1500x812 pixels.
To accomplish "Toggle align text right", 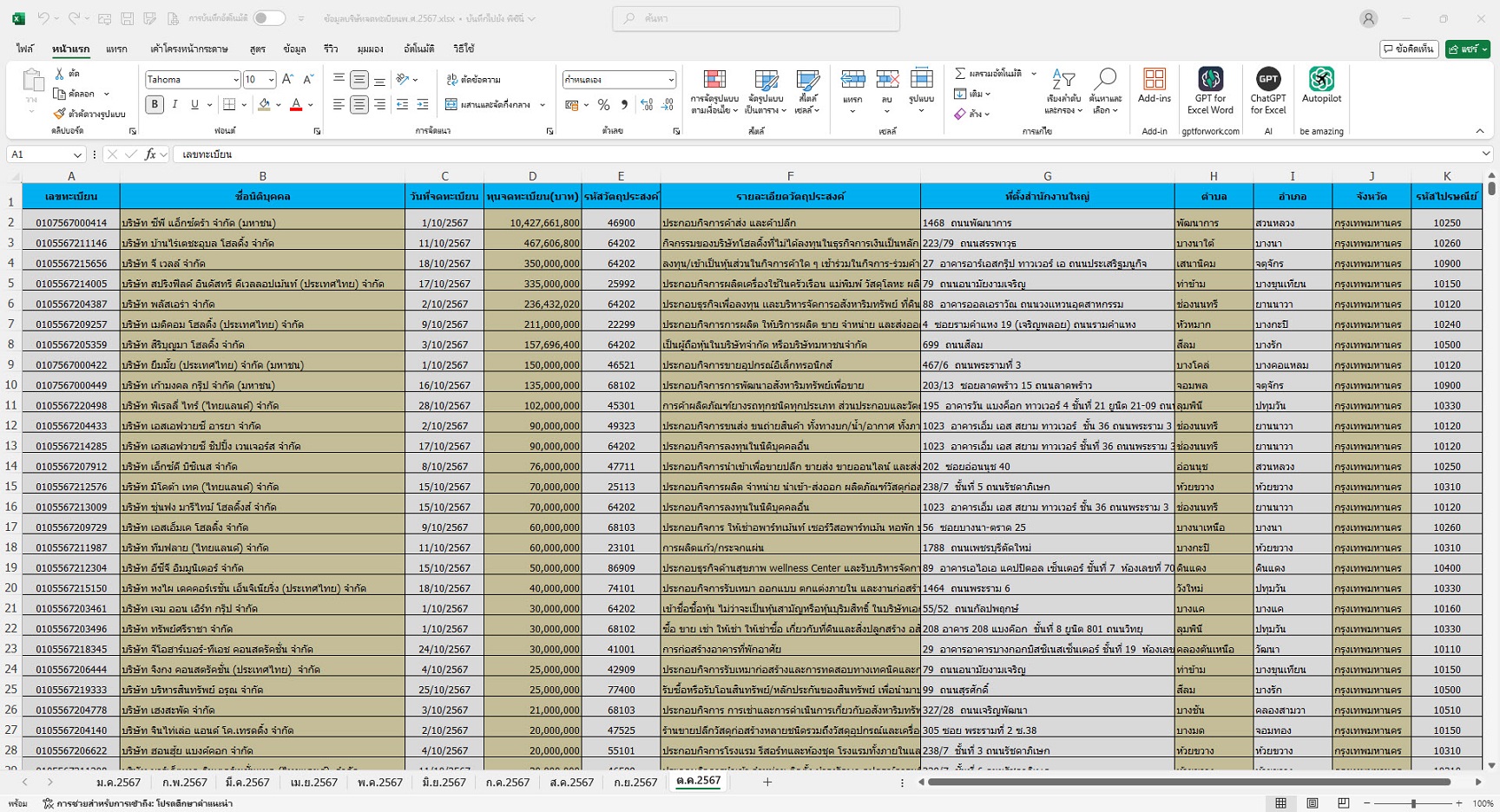I will click(x=379, y=104).
